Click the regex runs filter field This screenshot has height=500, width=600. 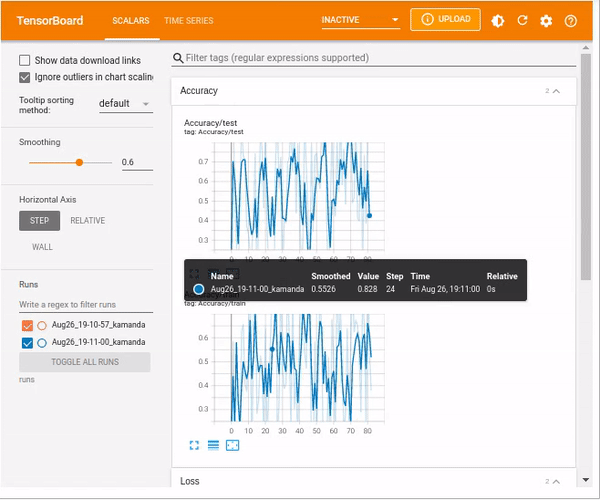click(x=86, y=305)
